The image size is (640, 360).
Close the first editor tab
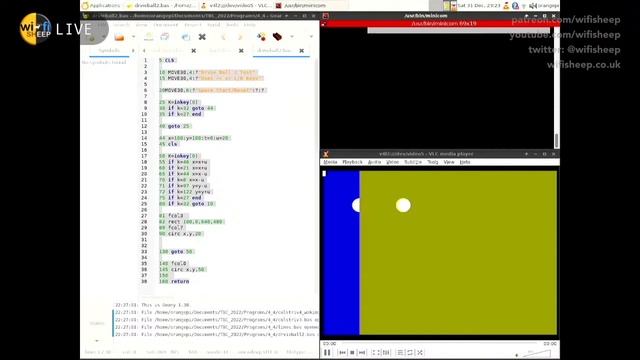[193, 51]
